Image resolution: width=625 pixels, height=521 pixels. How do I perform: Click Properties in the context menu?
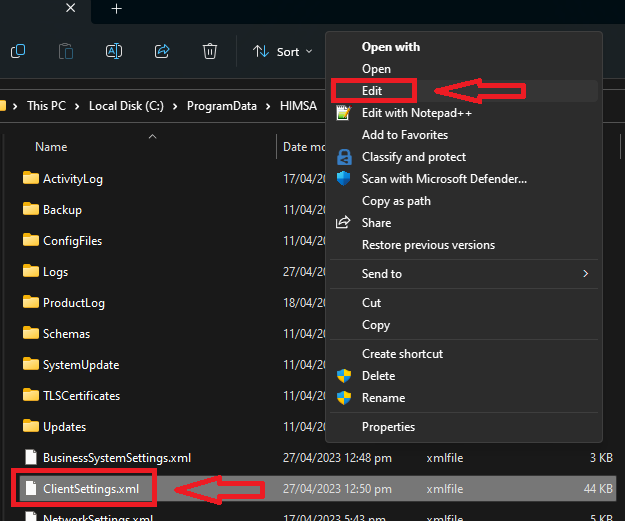388,427
